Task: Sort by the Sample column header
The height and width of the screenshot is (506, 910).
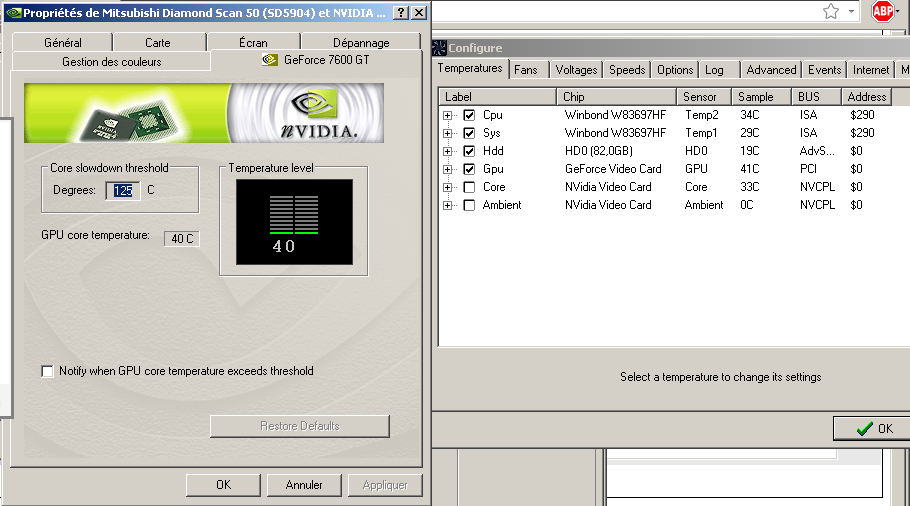Action: (761, 97)
